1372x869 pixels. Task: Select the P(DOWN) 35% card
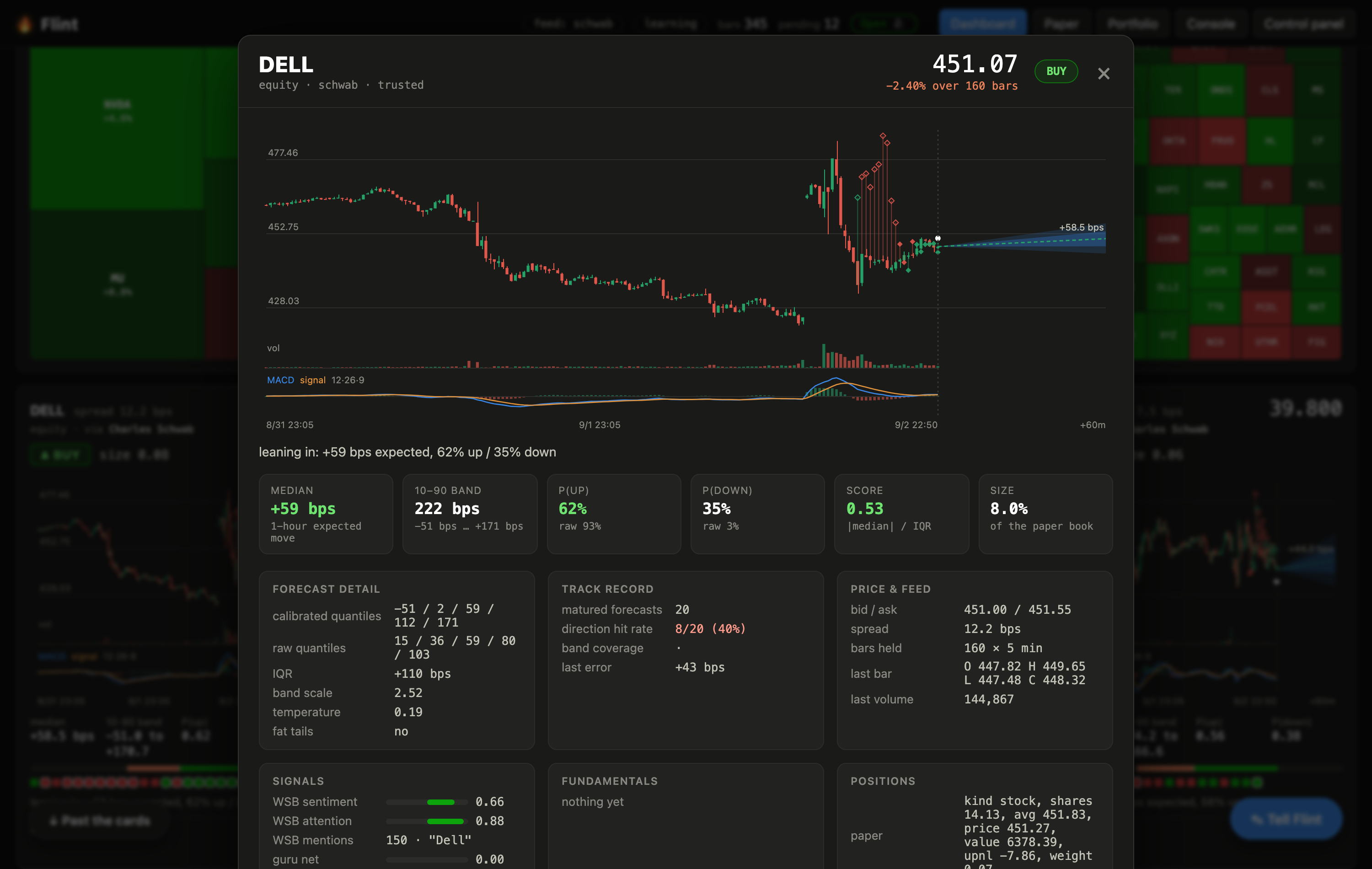click(757, 514)
